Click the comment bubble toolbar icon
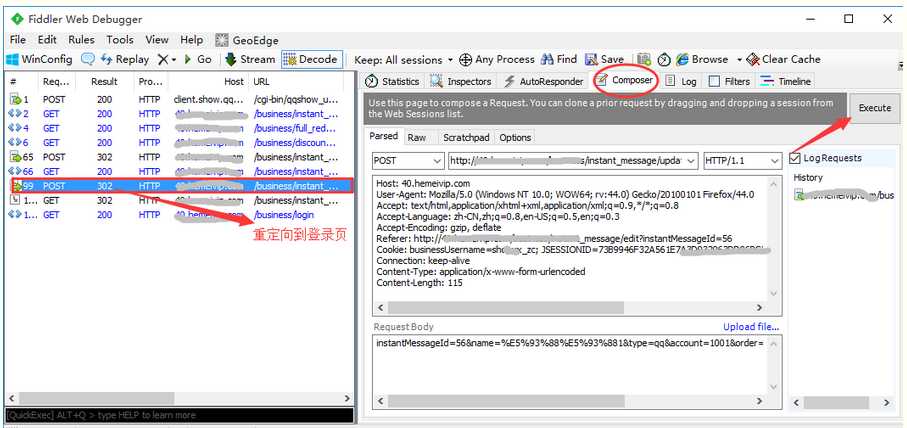 [x=87, y=59]
